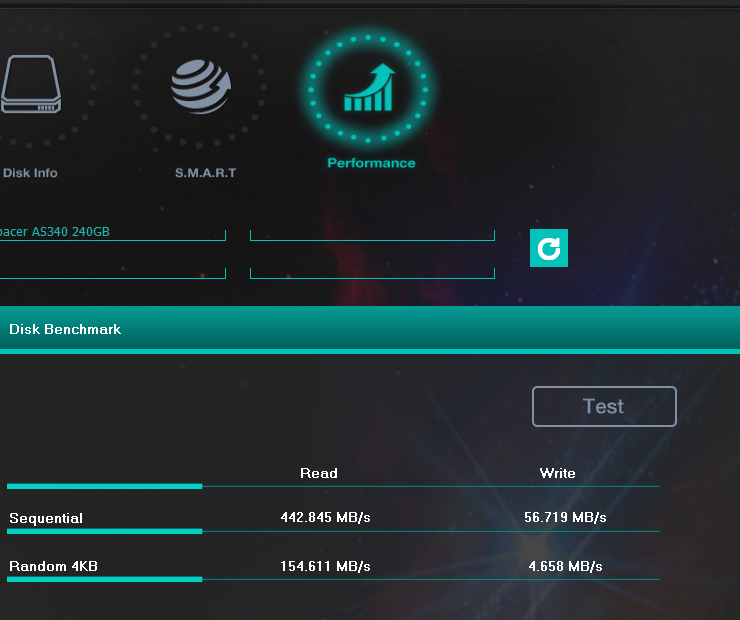Select the Random 4KB read value
Screen dimensions: 740x620
click(x=325, y=566)
